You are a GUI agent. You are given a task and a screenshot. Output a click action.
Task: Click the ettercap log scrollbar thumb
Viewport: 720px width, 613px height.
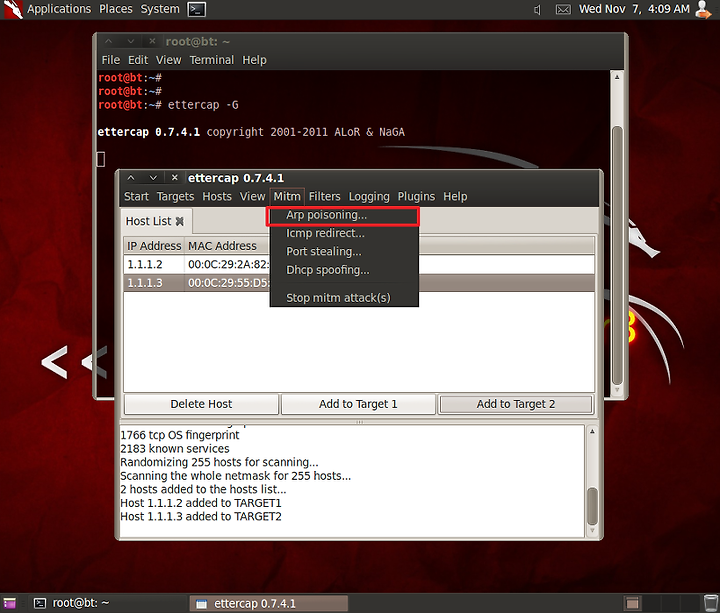coord(592,506)
